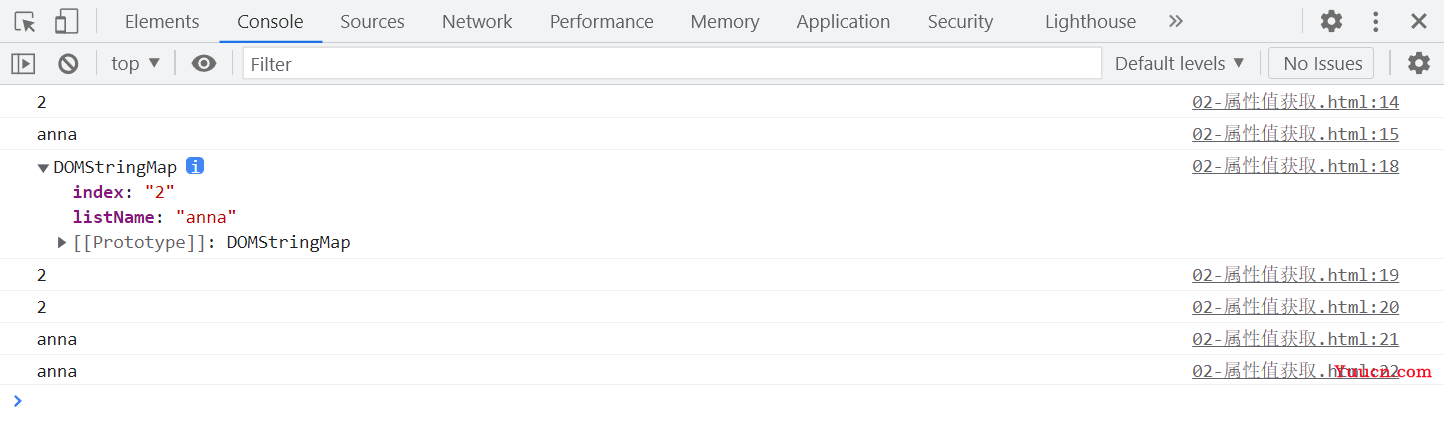Activate the inspect element picker icon
The height and width of the screenshot is (426, 1444).
25,21
